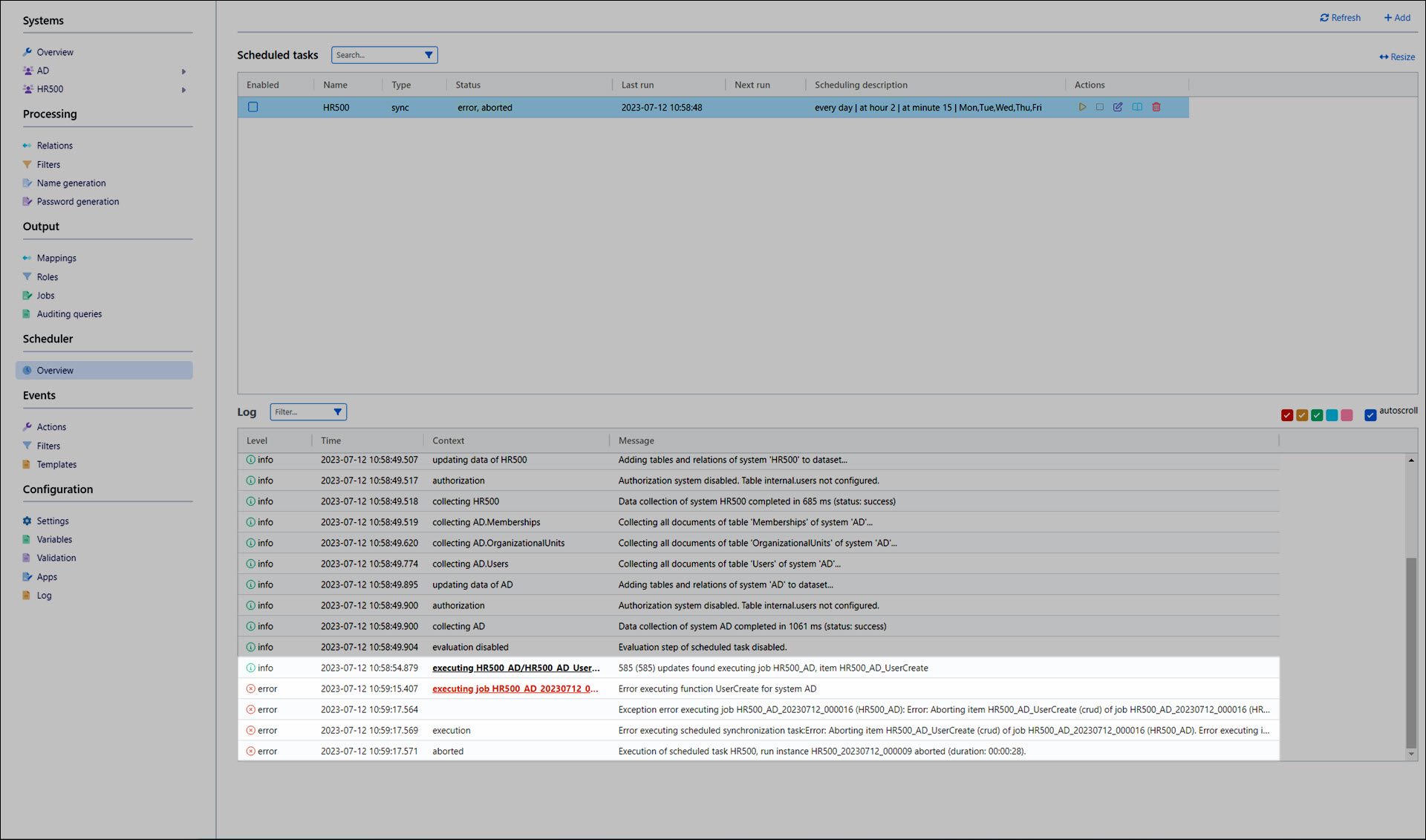Click the stop square icon for HR500 task
The height and width of the screenshot is (840, 1426).
pos(1100,107)
